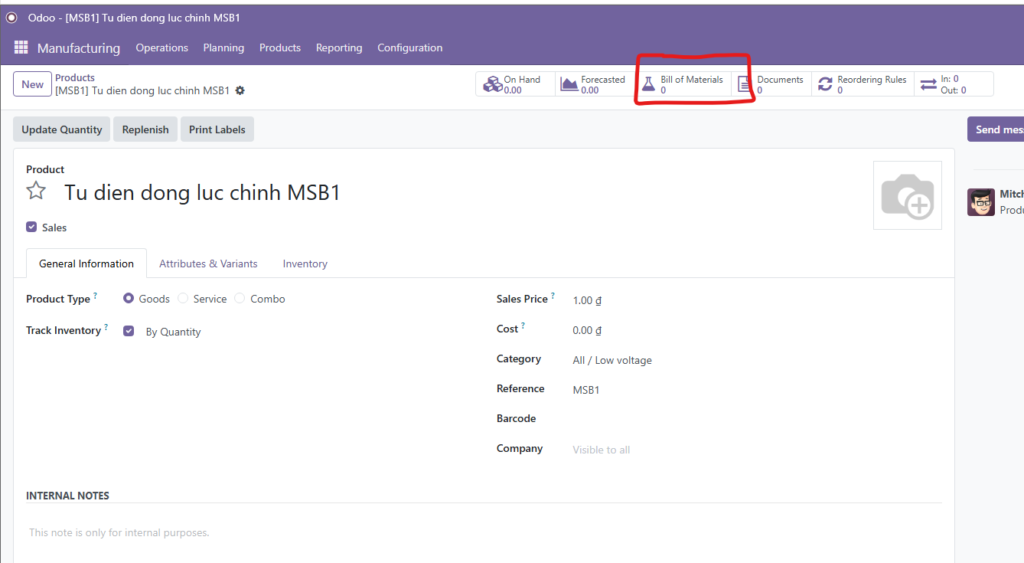Select the Service product type
The height and width of the screenshot is (563, 1024).
pyautogui.click(x=183, y=299)
